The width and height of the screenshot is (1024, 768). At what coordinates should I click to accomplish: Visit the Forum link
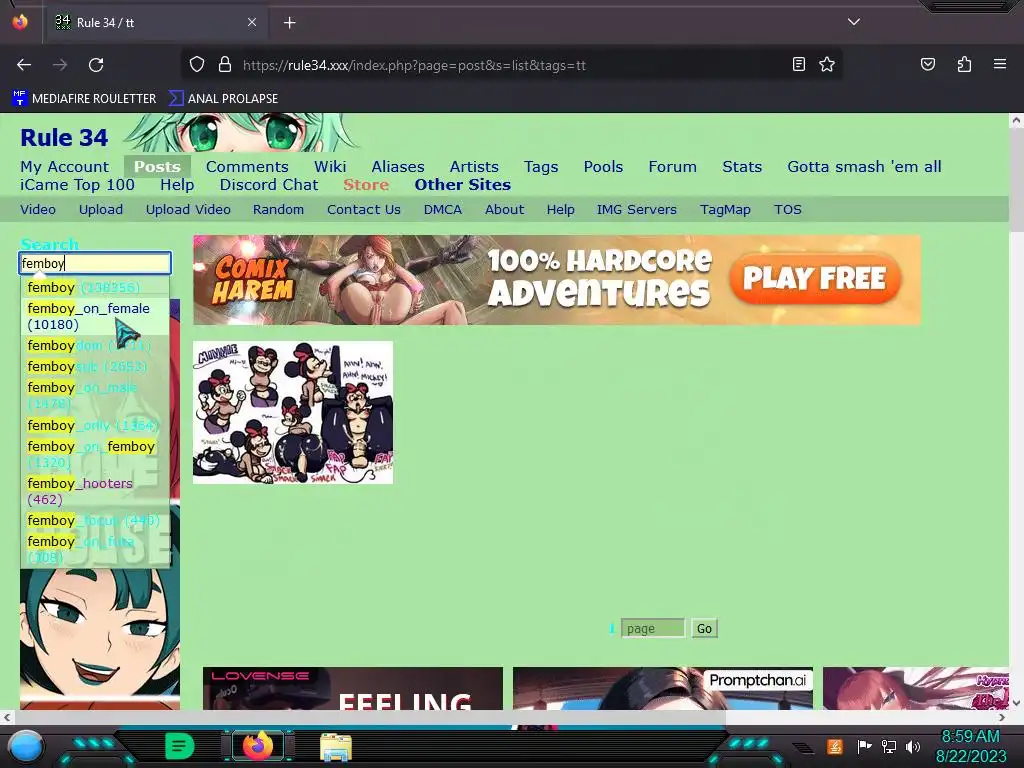click(673, 167)
